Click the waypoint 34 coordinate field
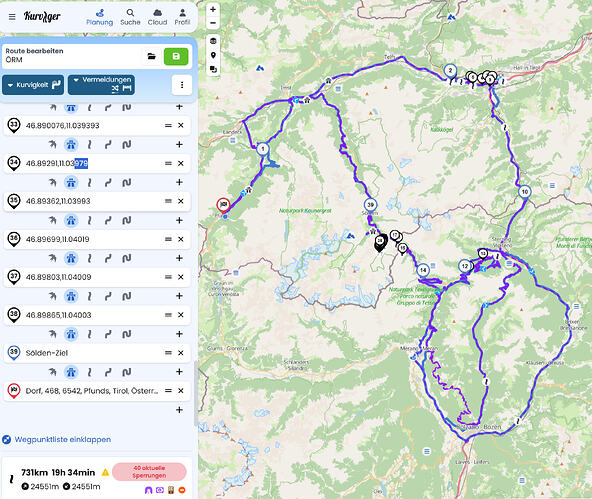The height and width of the screenshot is (499, 592). point(91,163)
